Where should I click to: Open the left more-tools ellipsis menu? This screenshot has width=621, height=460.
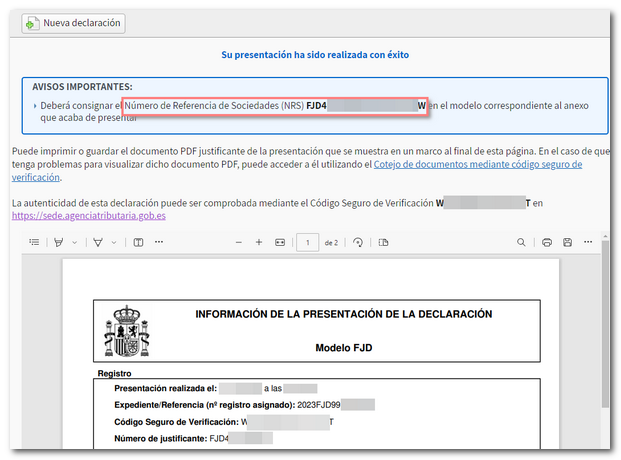click(159, 242)
